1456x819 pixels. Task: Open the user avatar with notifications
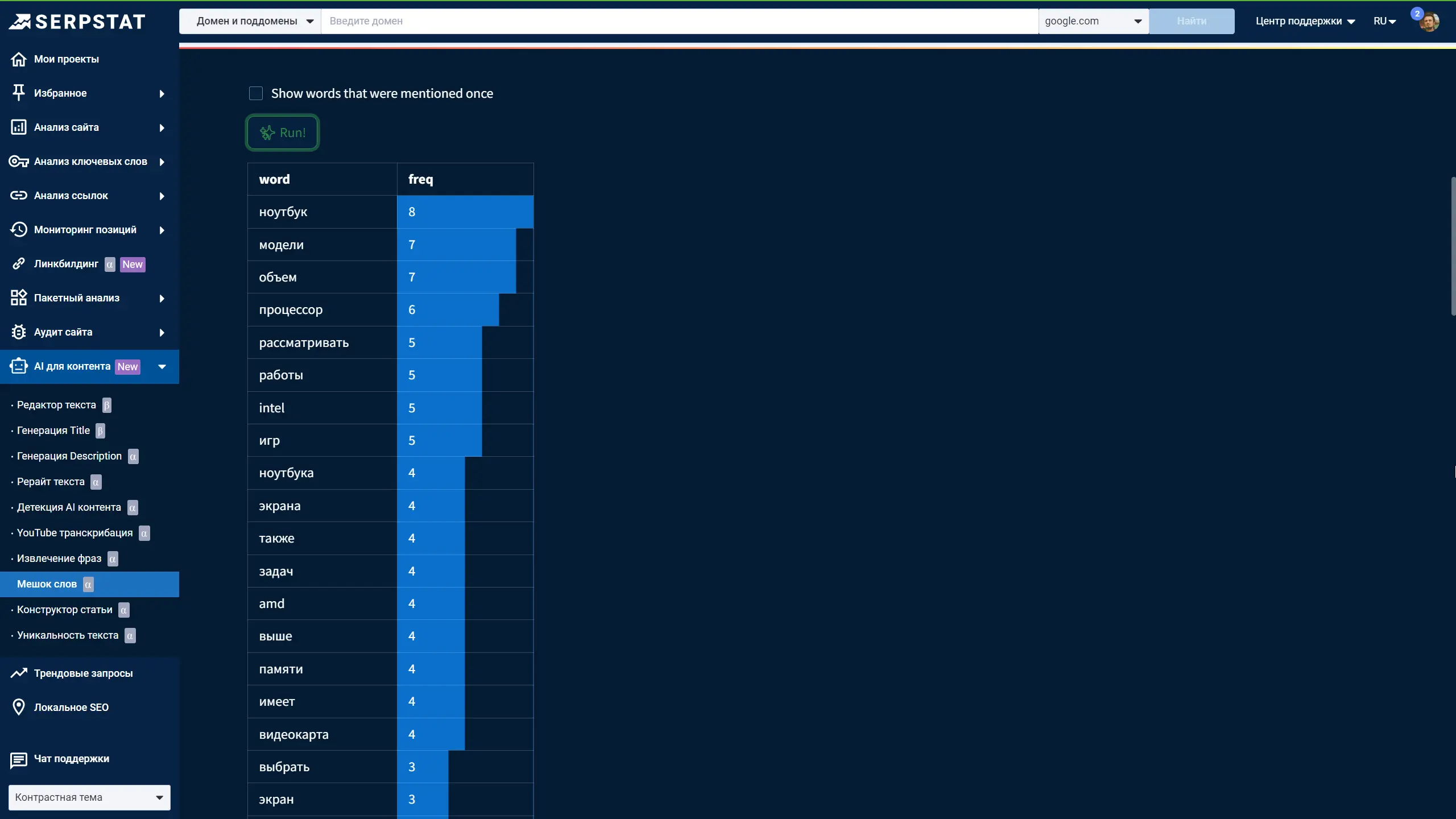[x=1429, y=22]
